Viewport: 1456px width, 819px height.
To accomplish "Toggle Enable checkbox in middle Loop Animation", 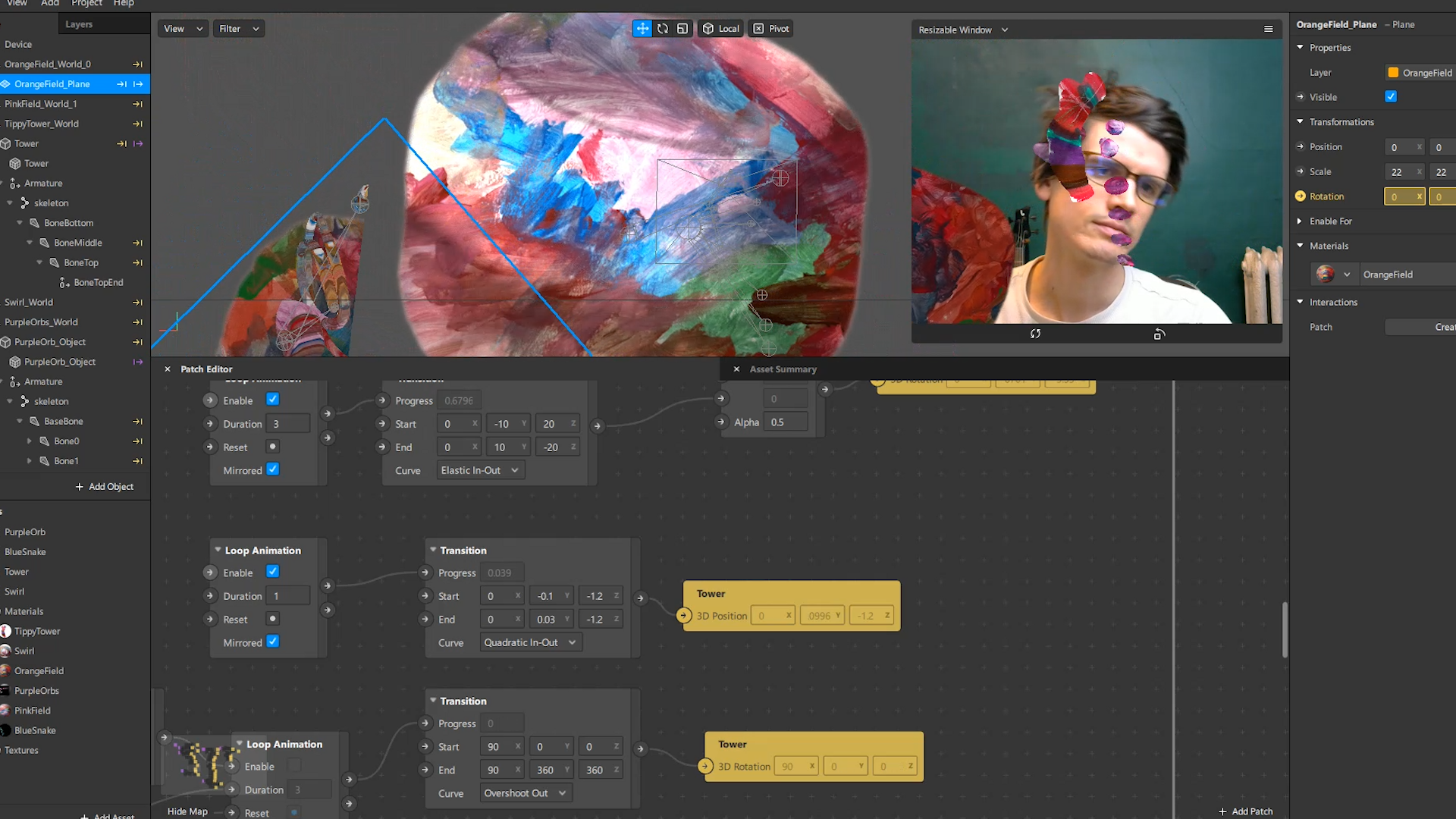I will click(273, 572).
